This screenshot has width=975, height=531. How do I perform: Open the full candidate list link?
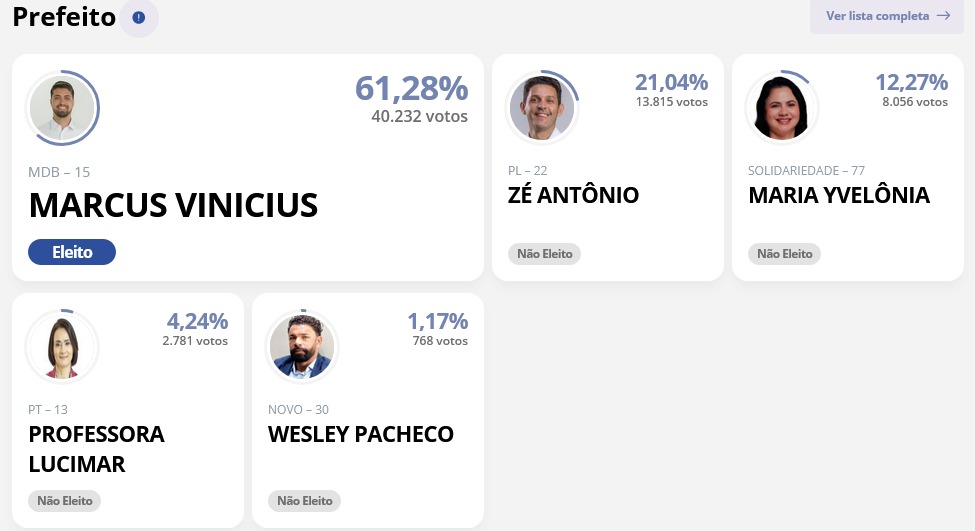[x=887, y=16]
